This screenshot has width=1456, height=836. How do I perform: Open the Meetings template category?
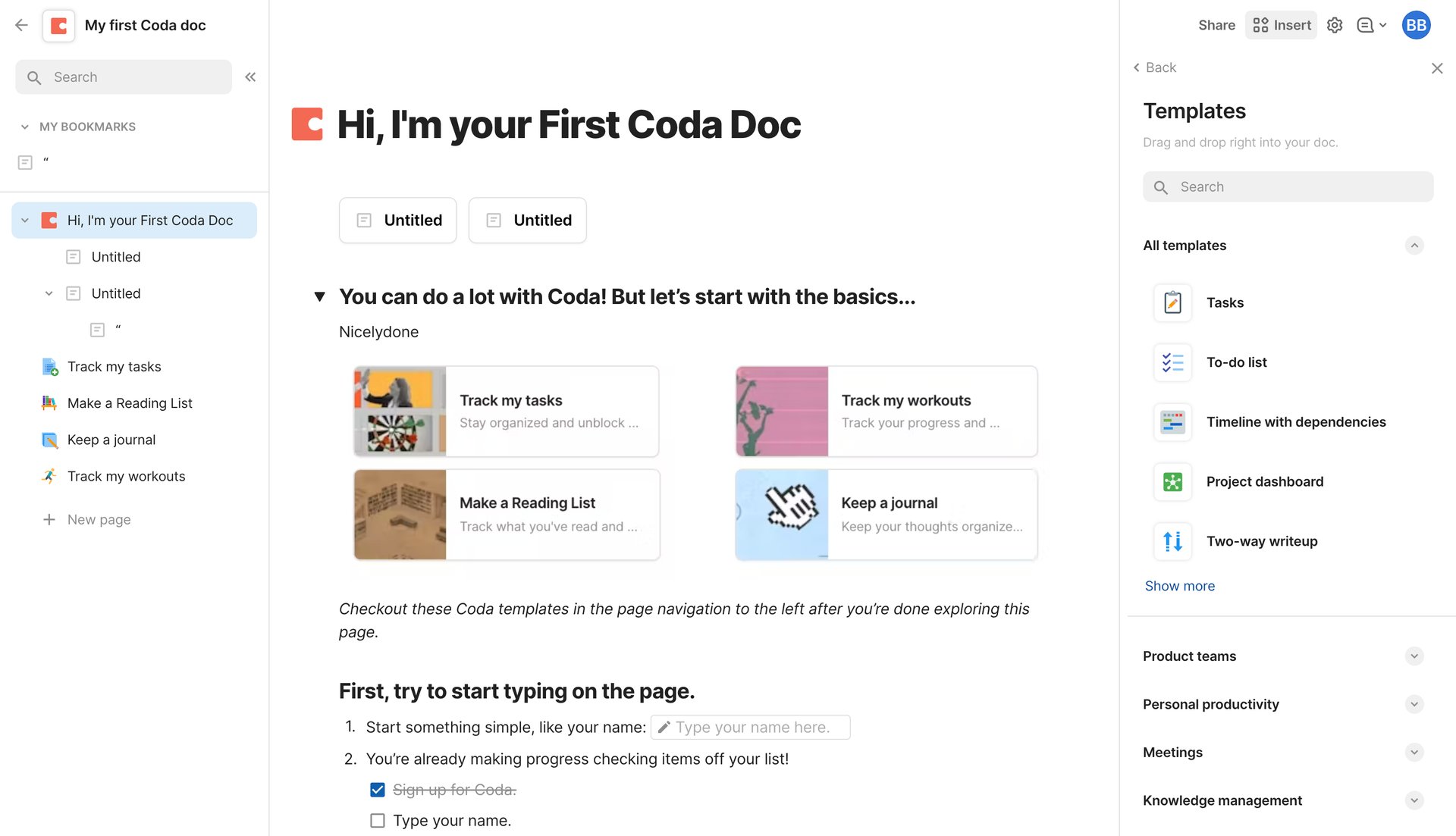pos(1414,752)
